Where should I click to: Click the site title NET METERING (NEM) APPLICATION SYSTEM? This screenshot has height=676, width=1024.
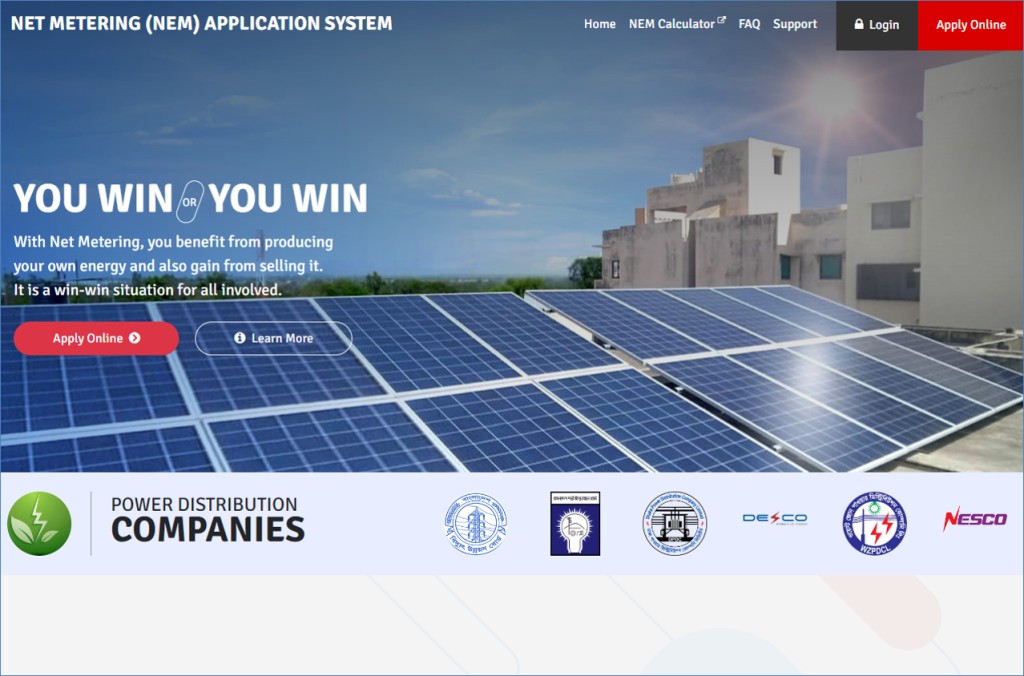202,24
